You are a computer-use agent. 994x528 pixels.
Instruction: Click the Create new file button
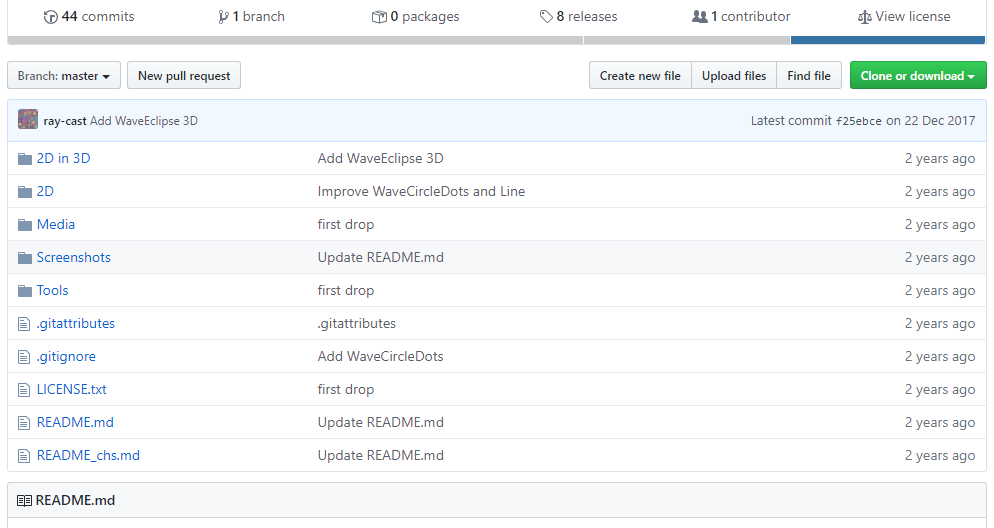[x=640, y=76]
